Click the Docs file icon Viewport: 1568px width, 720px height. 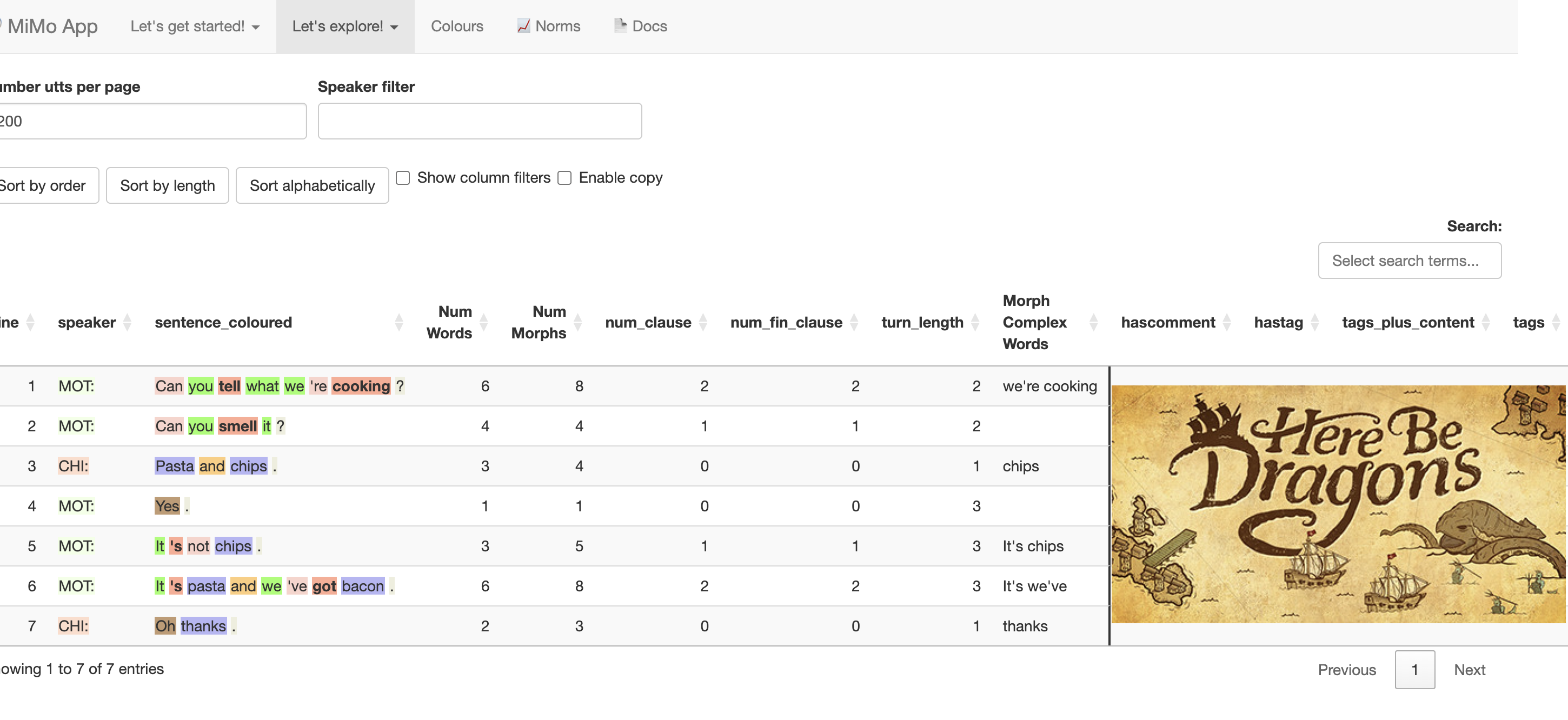[620, 25]
